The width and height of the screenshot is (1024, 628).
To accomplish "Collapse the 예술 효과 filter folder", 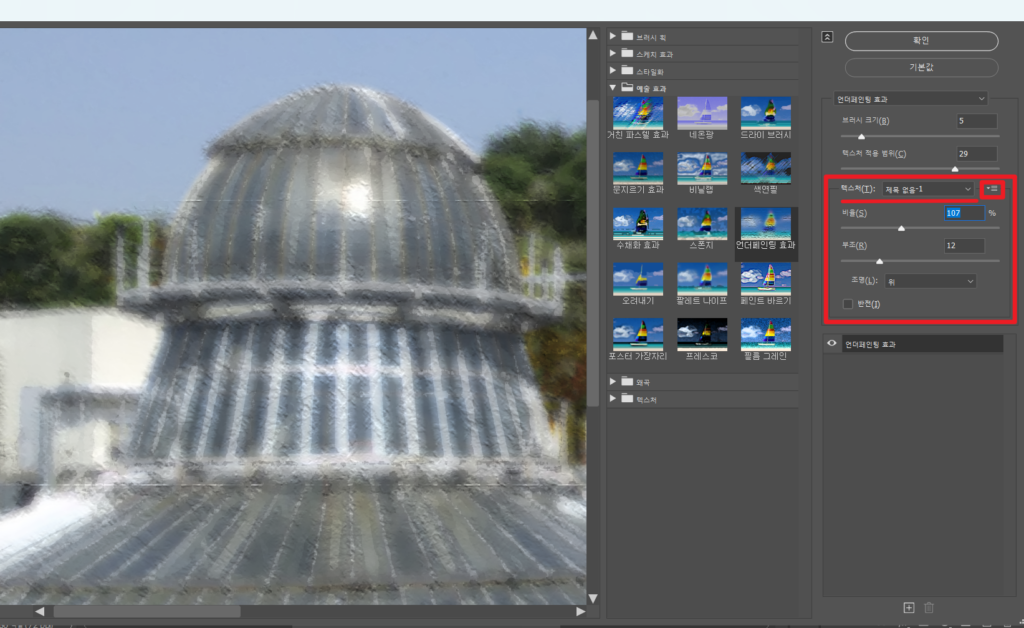I will click(613, 88).
